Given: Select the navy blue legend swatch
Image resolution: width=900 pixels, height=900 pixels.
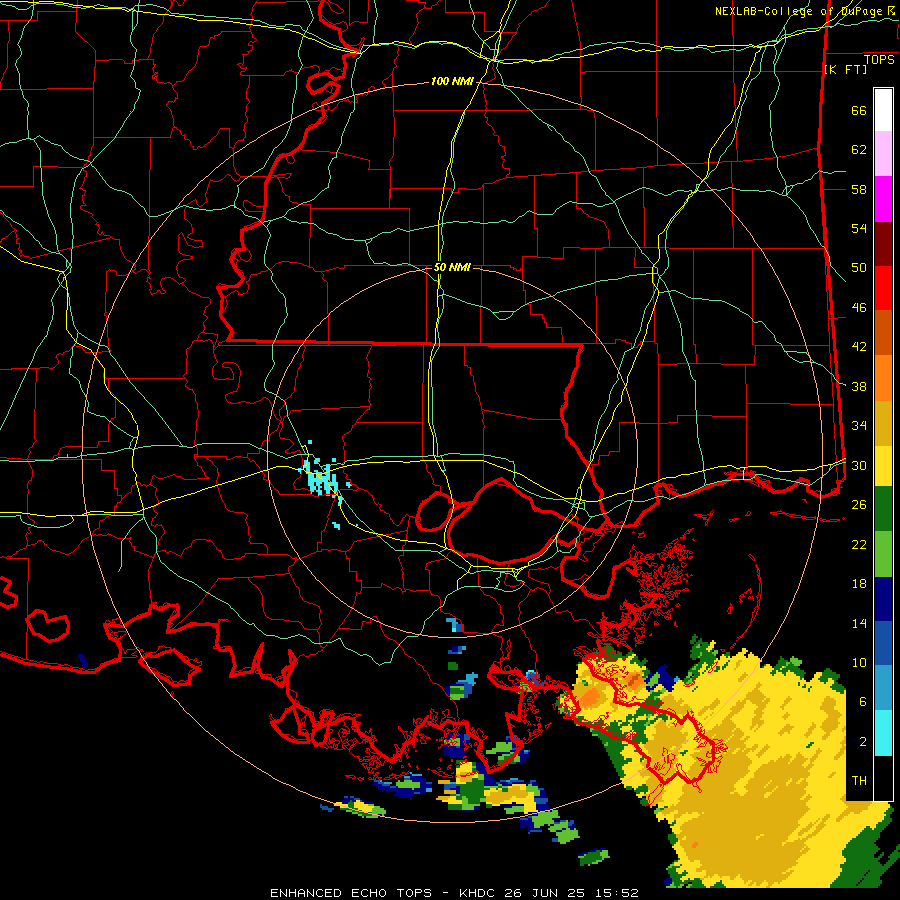Looking at the screenshot, I should 883,599.
